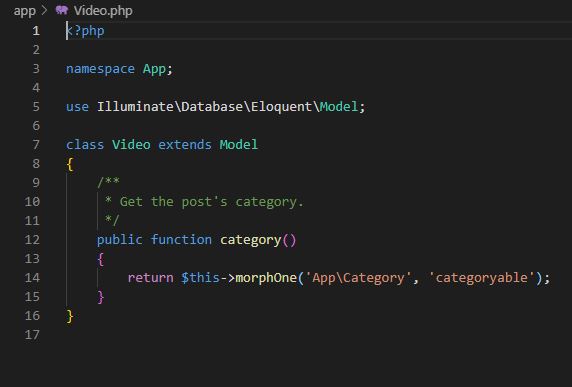This screenshot has width=572, height=387.
Task: Click the PHP elephant file icon
Action: pos(62,10)
